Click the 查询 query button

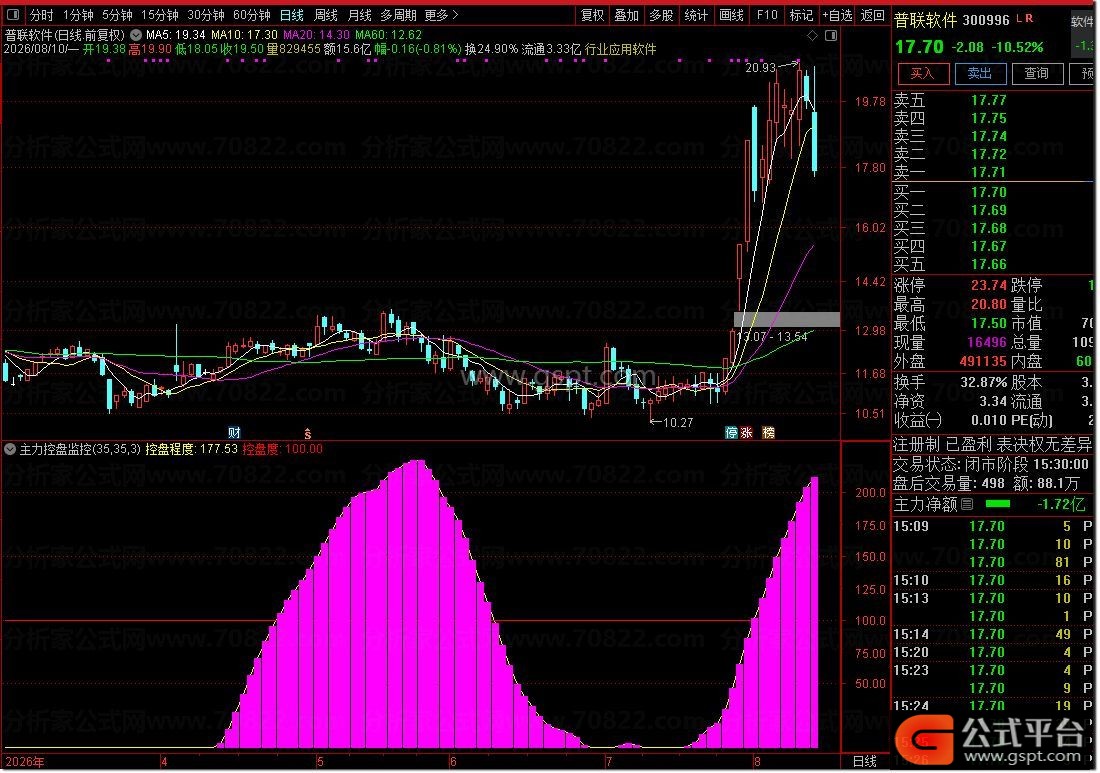coord(1037,73)
